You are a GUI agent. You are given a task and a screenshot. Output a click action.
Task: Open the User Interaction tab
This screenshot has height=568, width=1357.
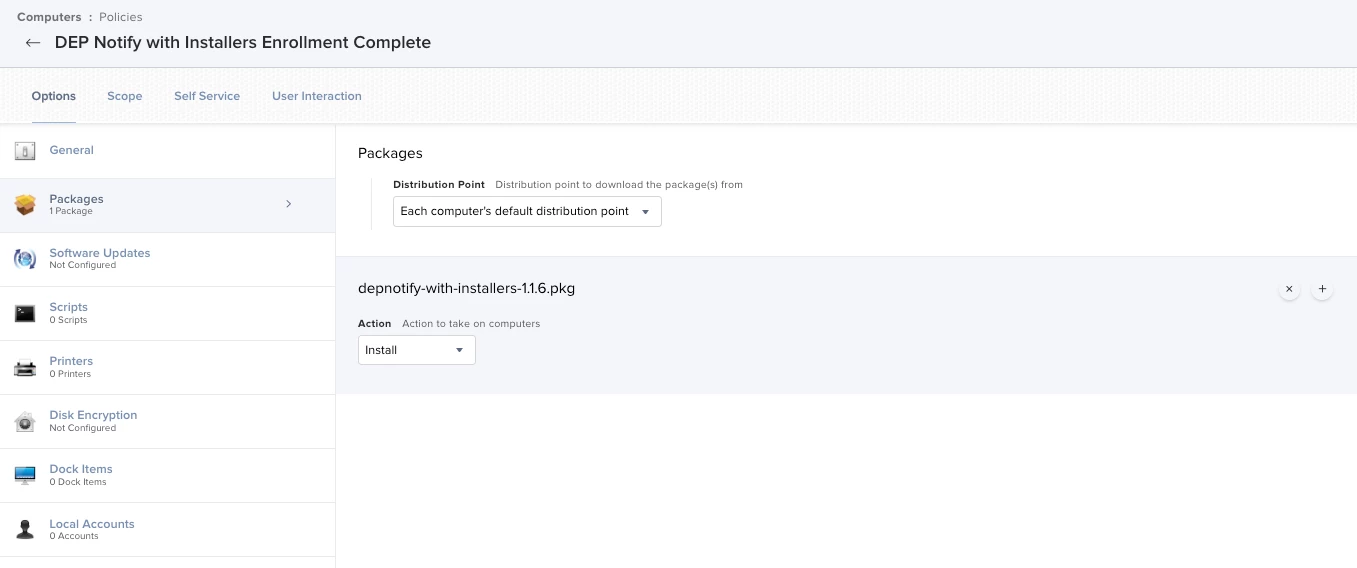(x=317, y=96)
